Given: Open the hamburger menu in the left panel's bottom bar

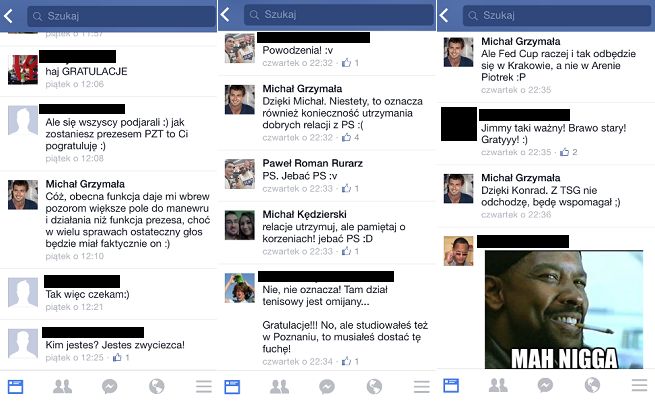Looking at the screenshot, I should (x=204, y=386).
